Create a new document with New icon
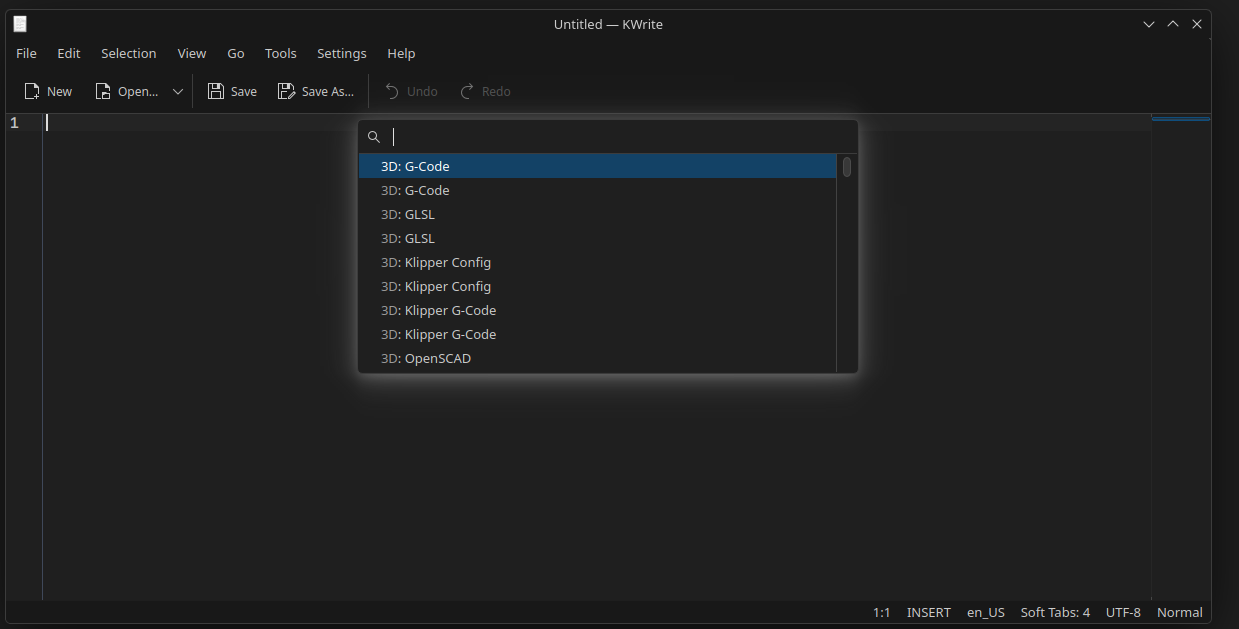 coord(33,91)
